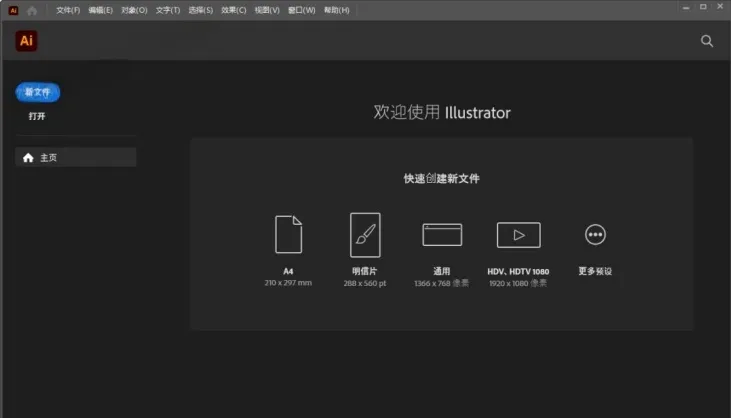The image size is (731, 418).
Task: Click the 快速创建新文件 heading
Action: coord(441,178)
